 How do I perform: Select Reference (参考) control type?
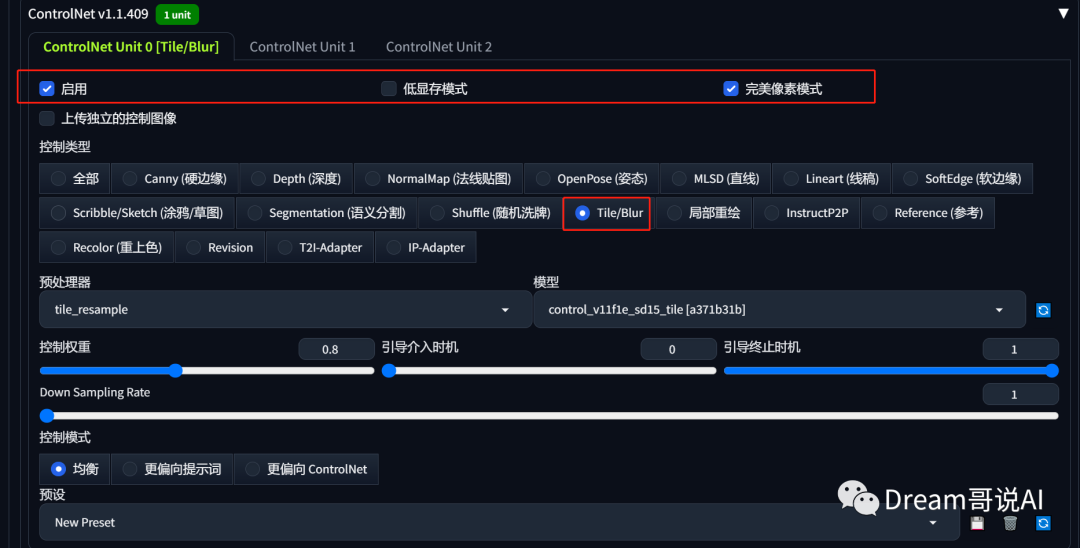[928, 213]
